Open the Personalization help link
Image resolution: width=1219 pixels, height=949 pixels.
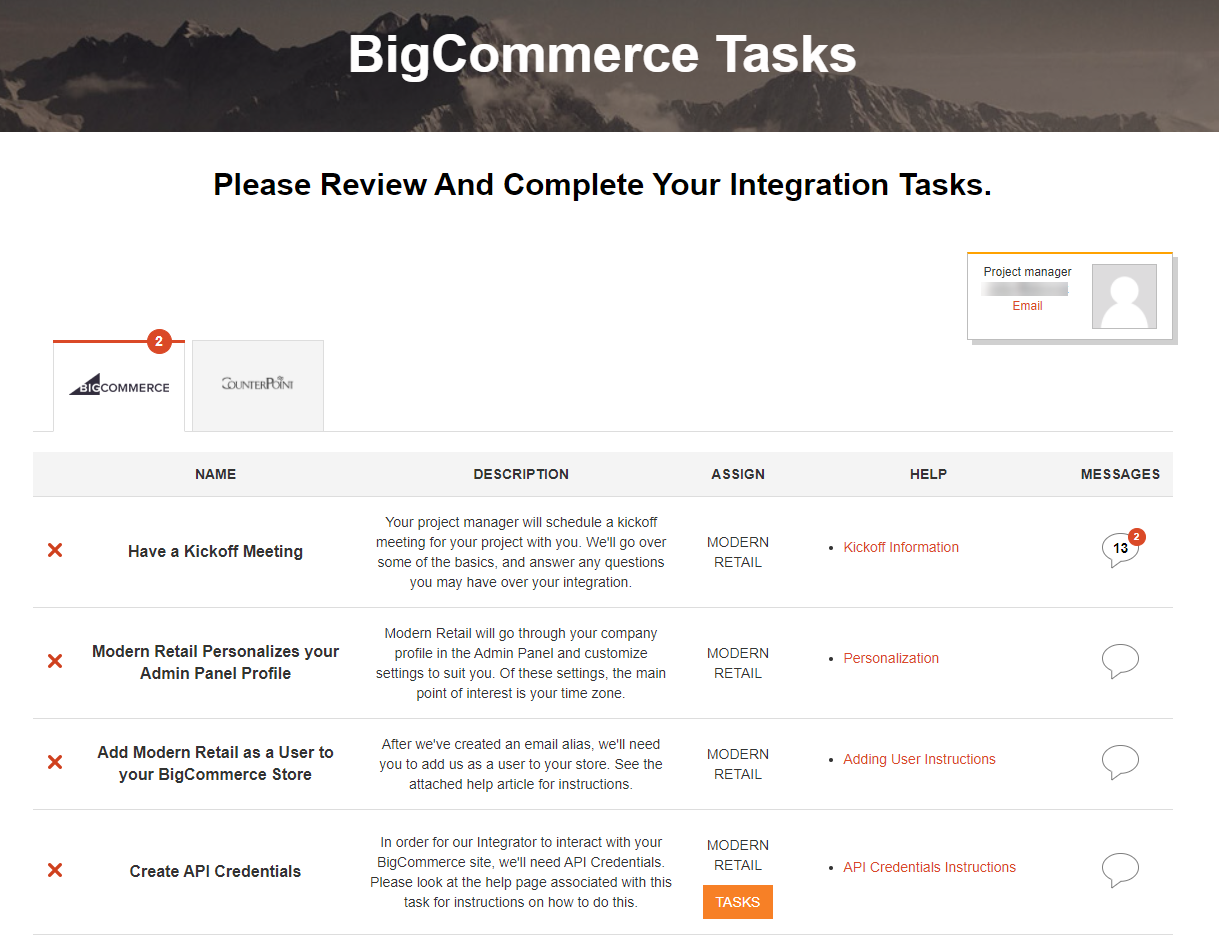coord(891,658)
